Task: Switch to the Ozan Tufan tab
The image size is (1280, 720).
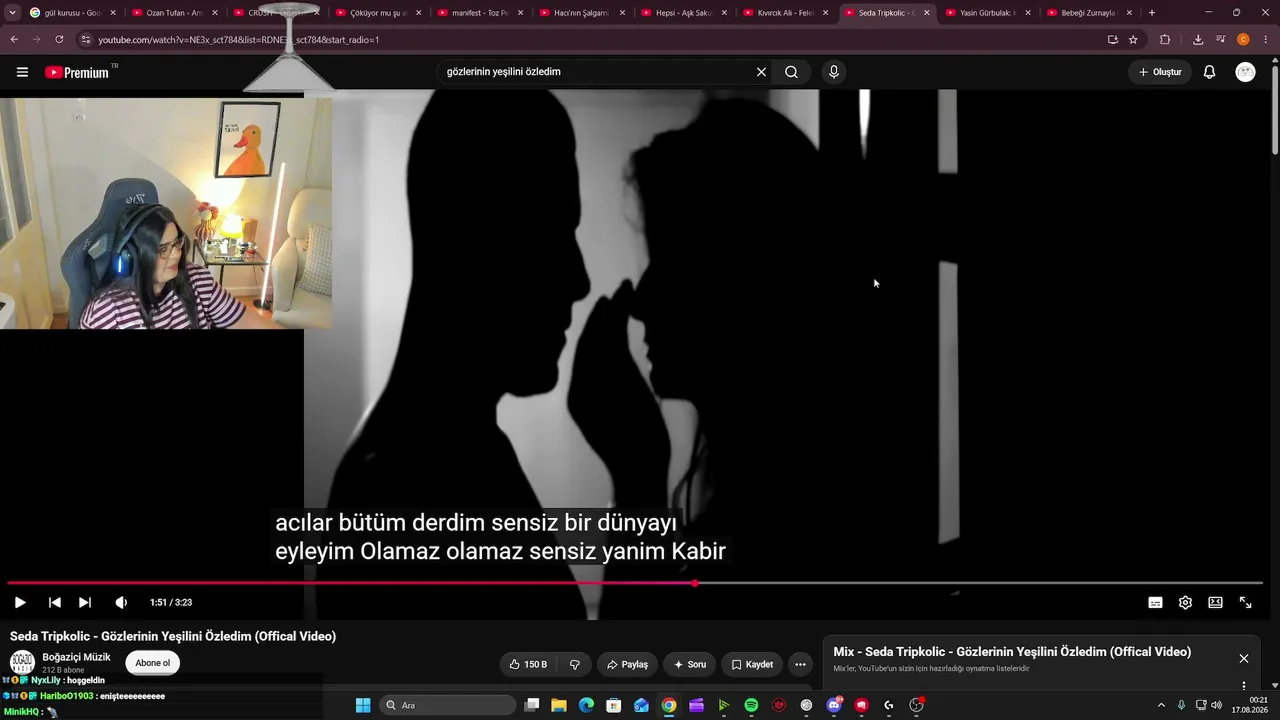Action: pyautogui.click(x=174, y=13)
